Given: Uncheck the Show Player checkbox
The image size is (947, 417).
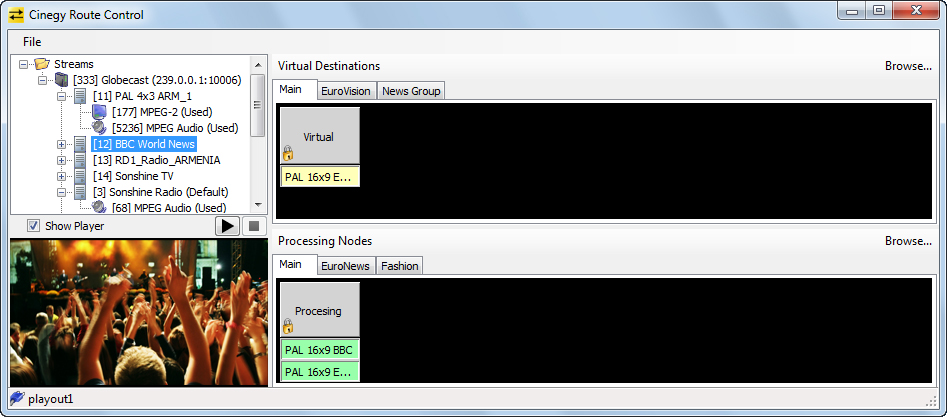Looking at the screenshot, I should (x=33, y=226).
